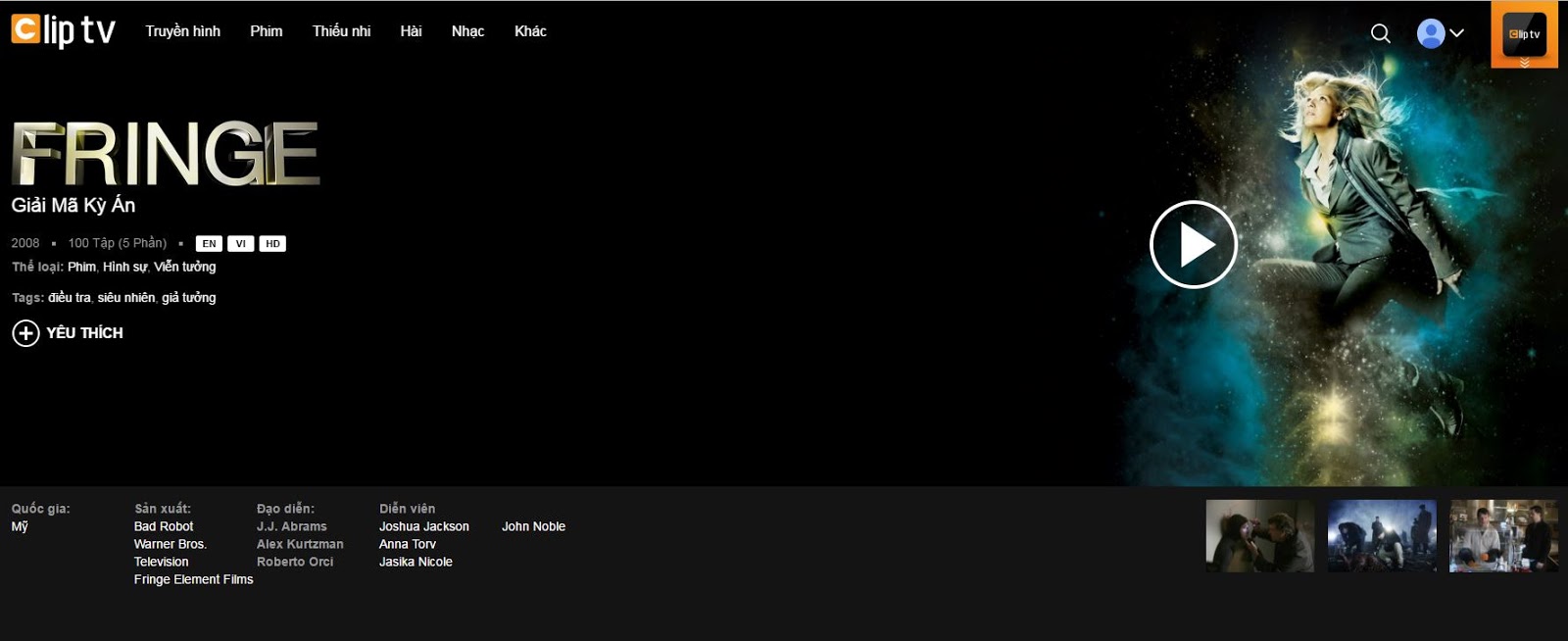Click the user avatar icon
This screenshot has height=641, width=1568.
(1431, 33)
